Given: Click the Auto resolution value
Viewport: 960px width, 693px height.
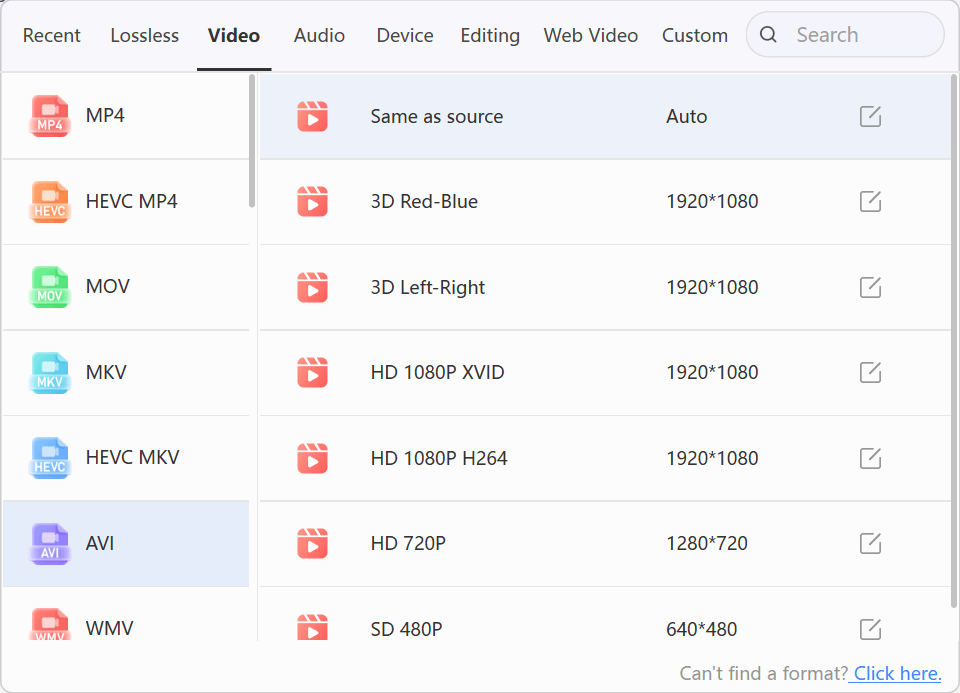Looking at the screenshot, I should tap(686, 116).
